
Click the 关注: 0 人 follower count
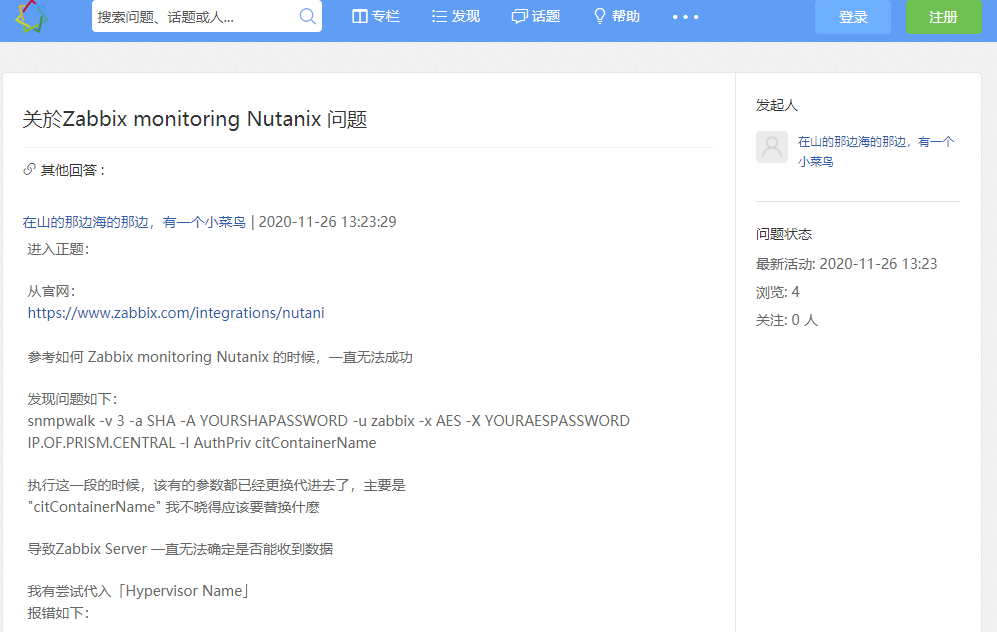click(787, 320)
